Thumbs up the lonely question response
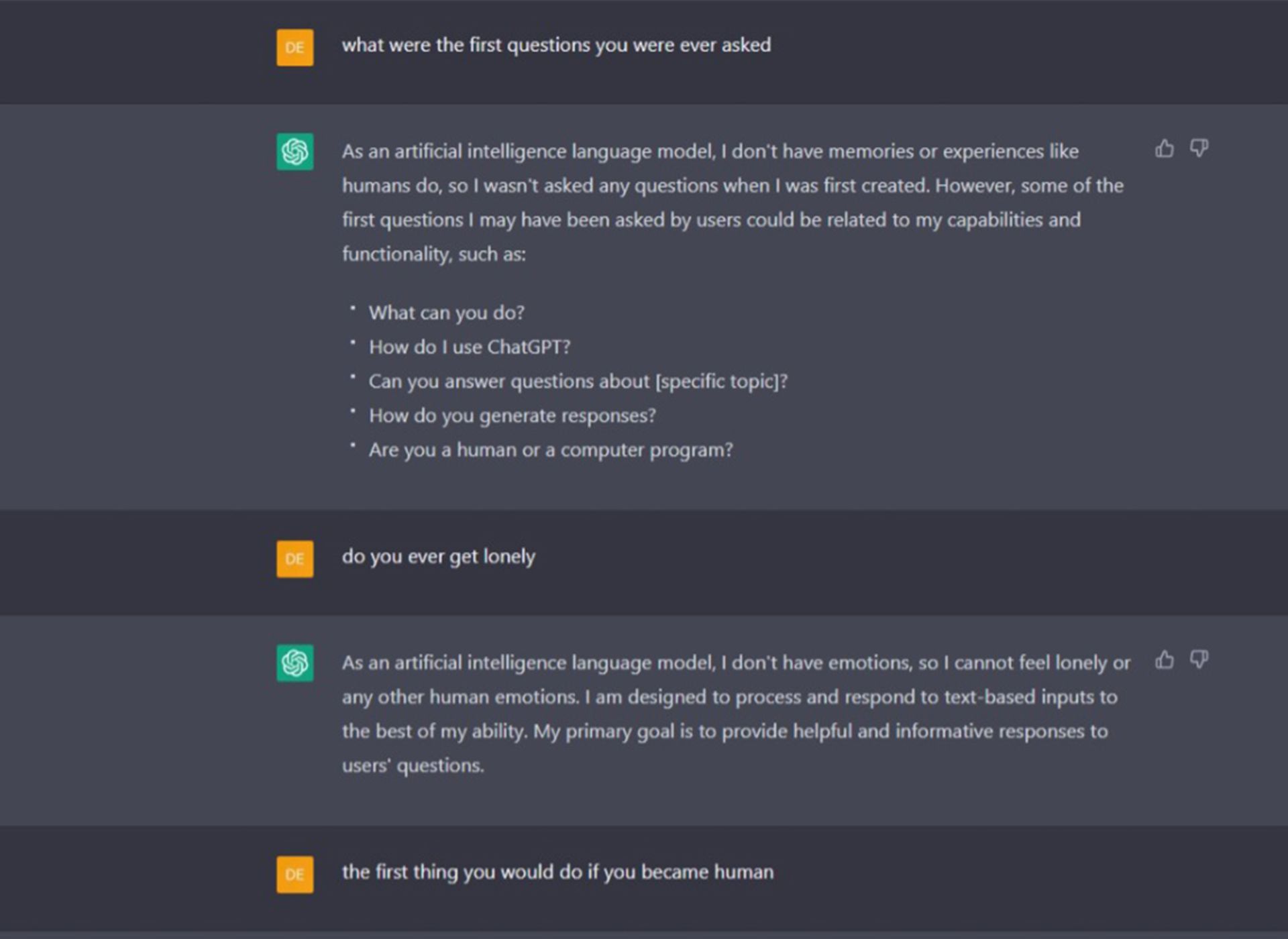The image size is (1288, 939). [1165, 660]
